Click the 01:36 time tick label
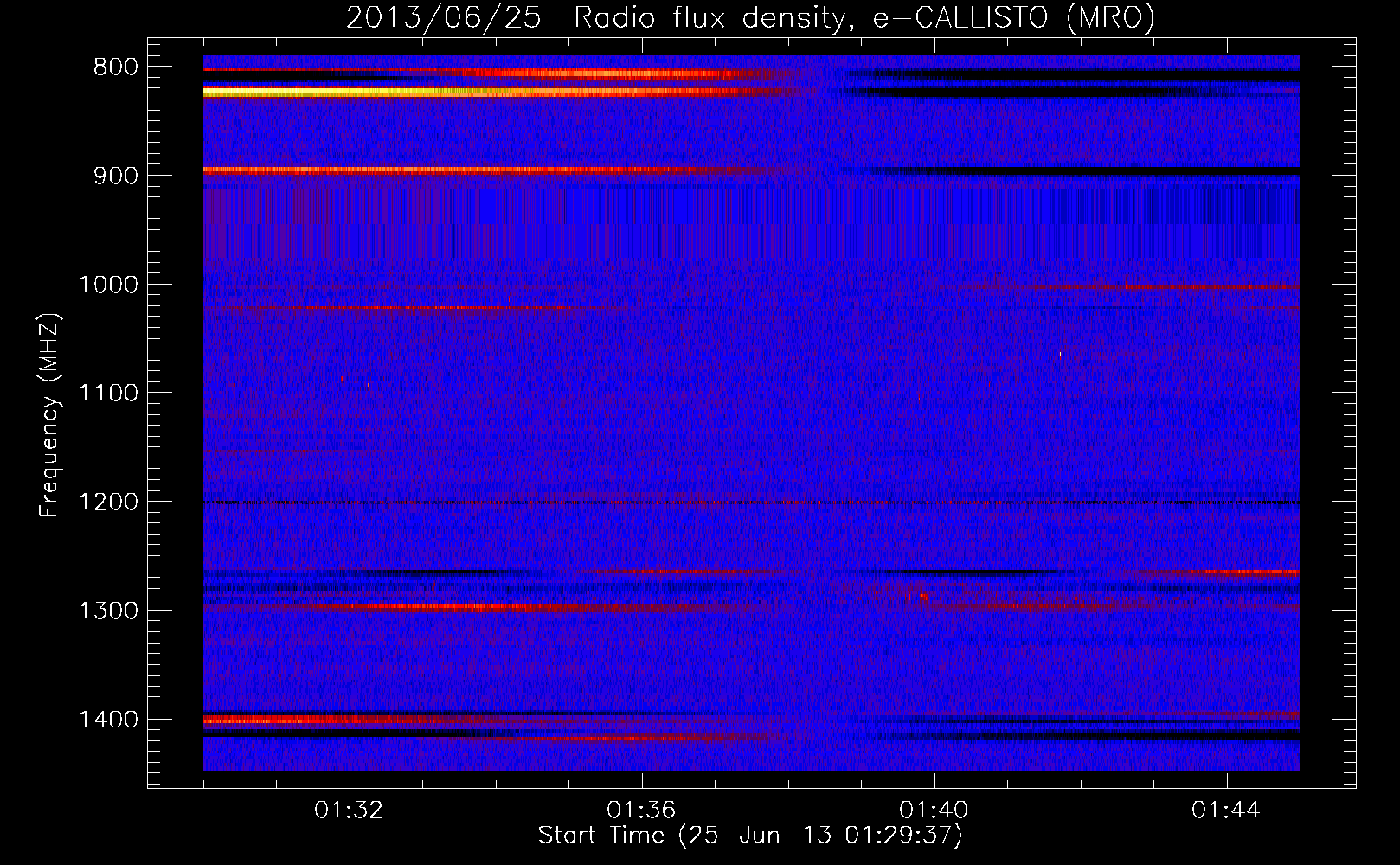1400x865 pixels. click(641, 811)
